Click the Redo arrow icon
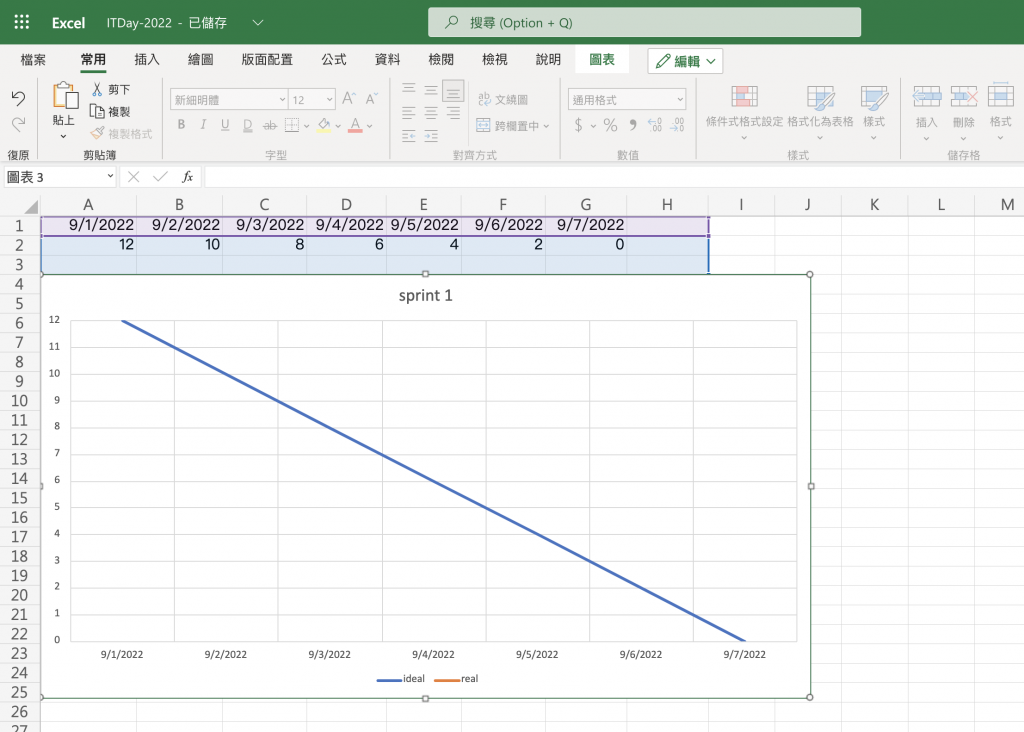Image resolution: width=1024 pixels, height=732 pixels. click(x=18, y=123)
